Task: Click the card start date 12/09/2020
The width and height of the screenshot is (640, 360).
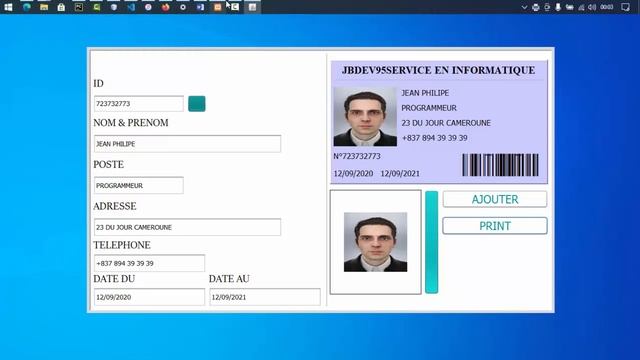Action: point(353,173)
